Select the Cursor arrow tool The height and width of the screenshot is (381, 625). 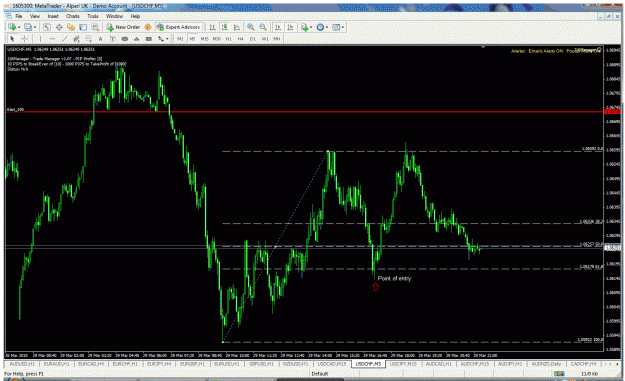(12, 39)
